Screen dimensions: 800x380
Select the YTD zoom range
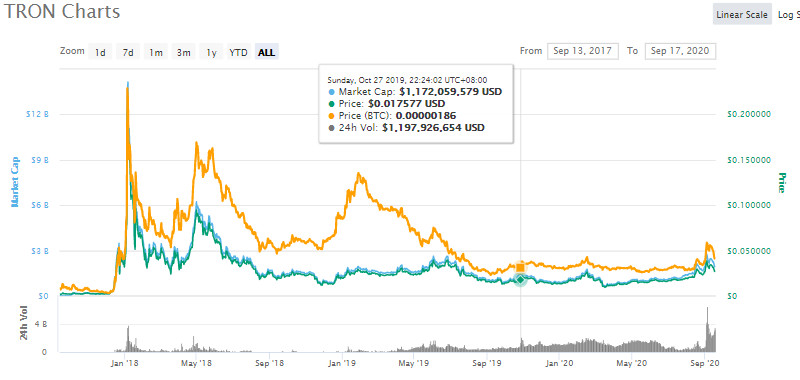pyautogui.click(x=238, y=53)
